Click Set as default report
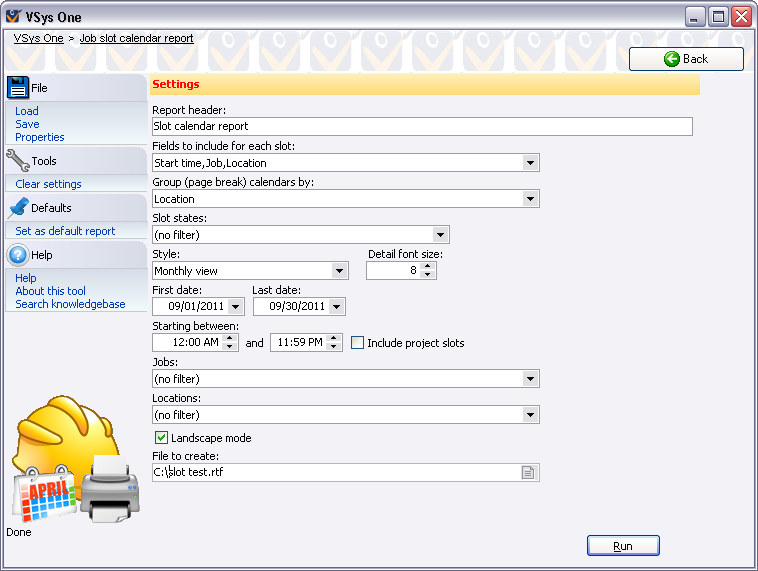The width and height of the screenshot is (758, 571). coord(65,231)
